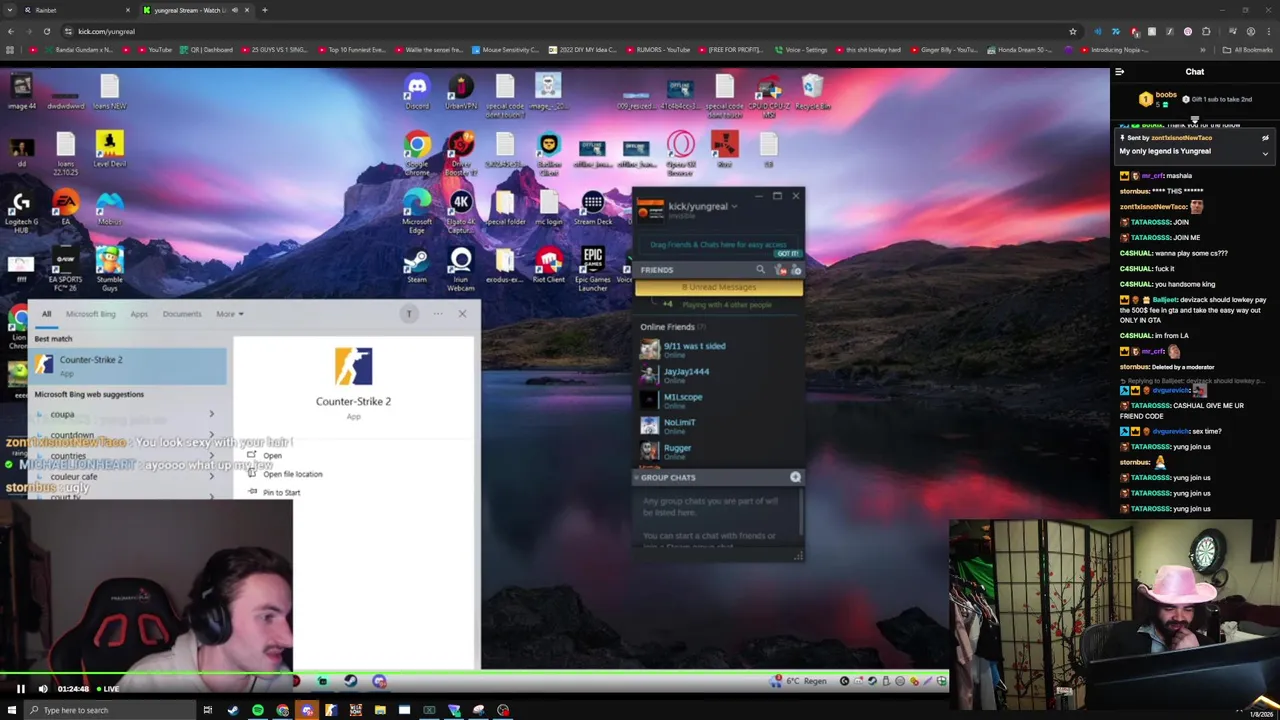Open the YouTube bookmark in bookmarks bar
Viewport: 1280px width, 720px height.
pos(154,50)
